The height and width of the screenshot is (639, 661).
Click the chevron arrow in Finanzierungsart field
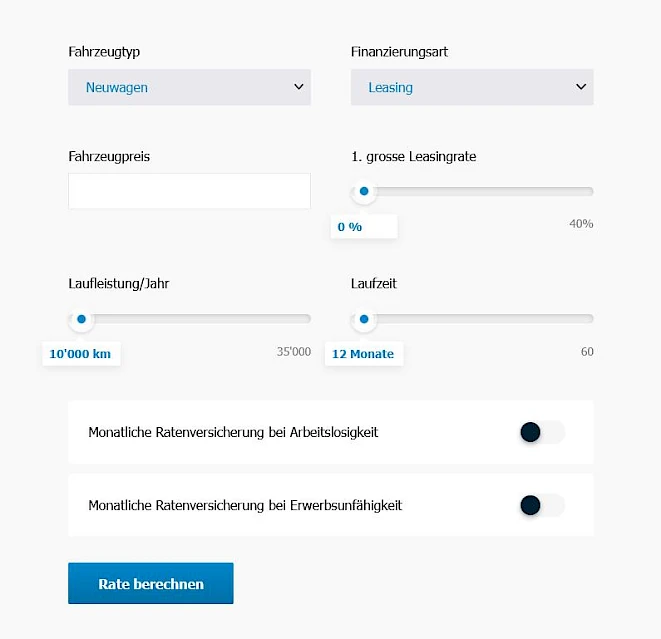coord(581,87)
